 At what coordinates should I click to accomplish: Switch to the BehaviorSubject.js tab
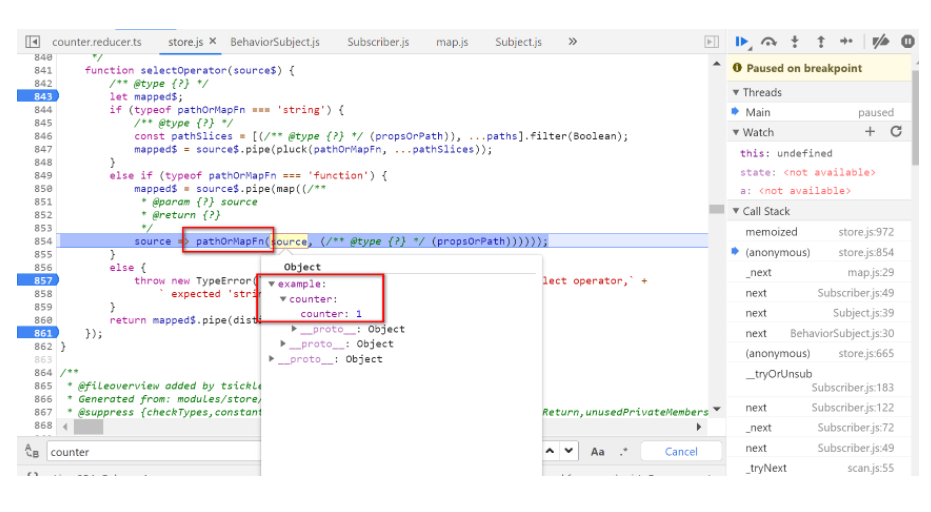275,42
